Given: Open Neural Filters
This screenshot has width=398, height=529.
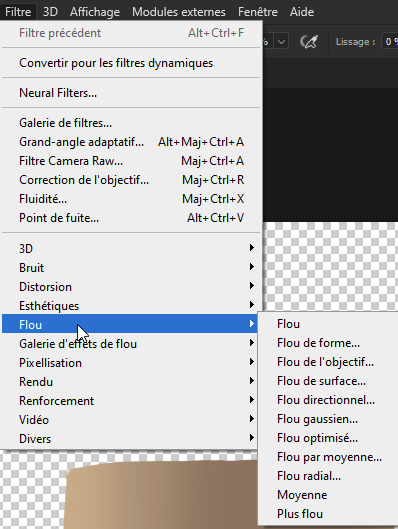Looking at the screenshot, I should tap(131, 93).
